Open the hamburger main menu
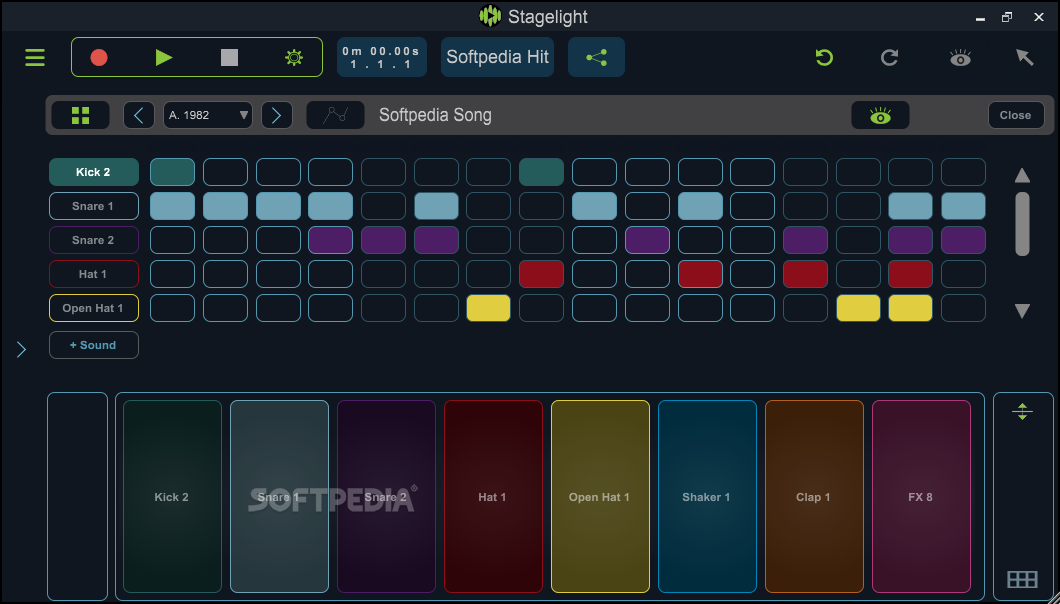Screen dimensions: 1060x604 [35, 57]
